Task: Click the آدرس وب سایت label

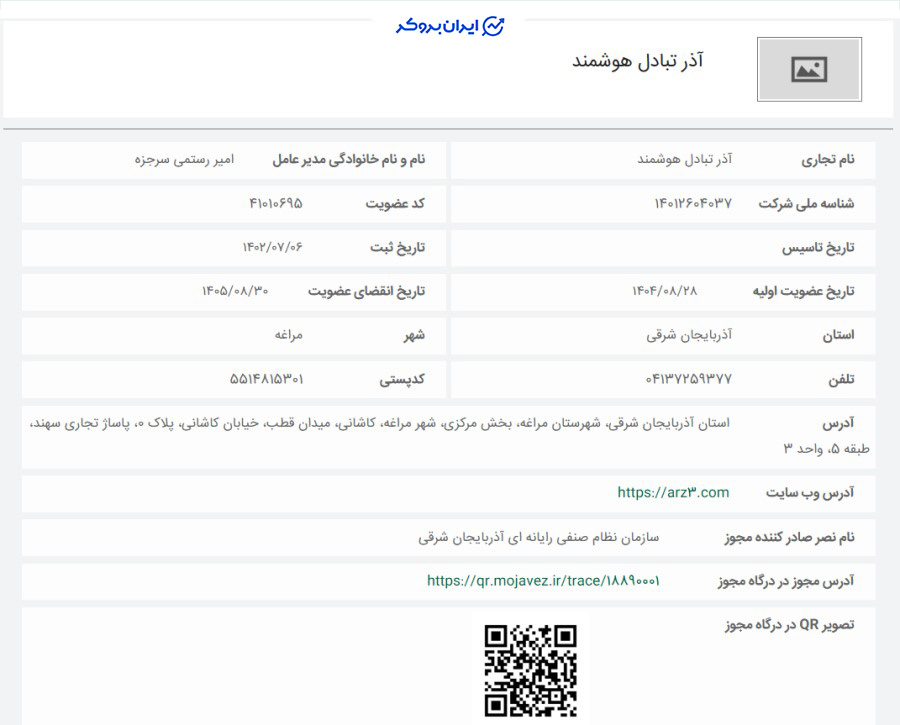Action: 810,493
